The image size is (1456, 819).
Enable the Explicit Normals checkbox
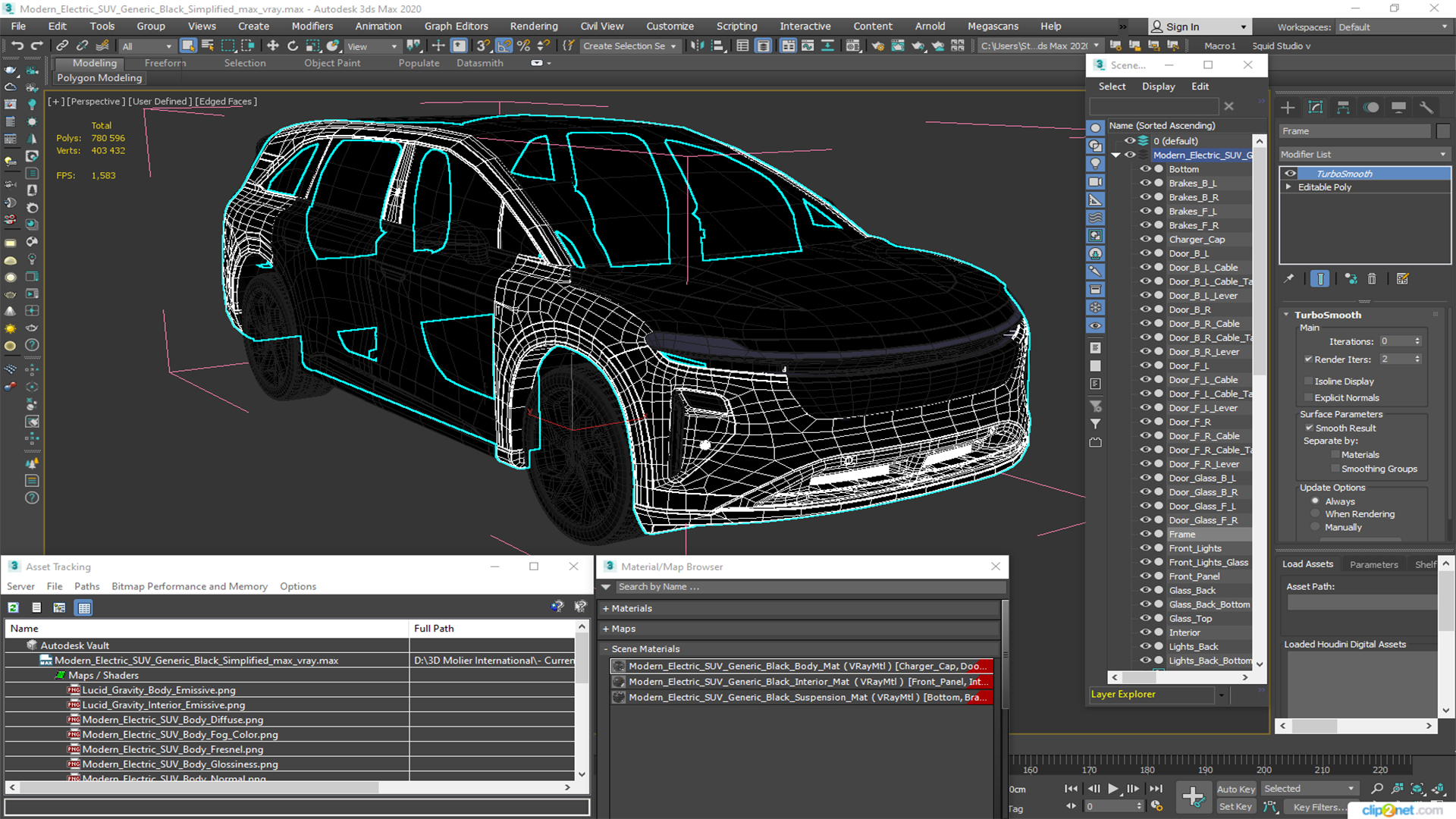[1309, 398]
